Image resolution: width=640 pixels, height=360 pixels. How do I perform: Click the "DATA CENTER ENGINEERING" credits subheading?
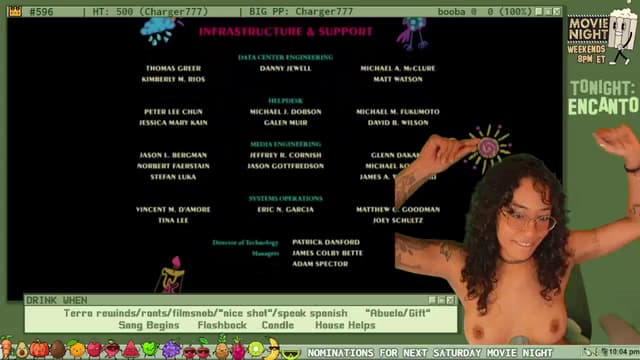click(x=286, y=58)
